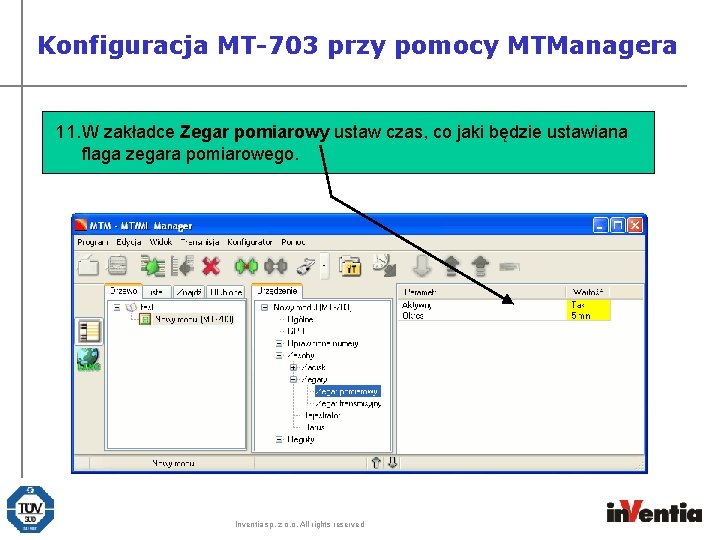Open the Program menu

coord(92,242)
